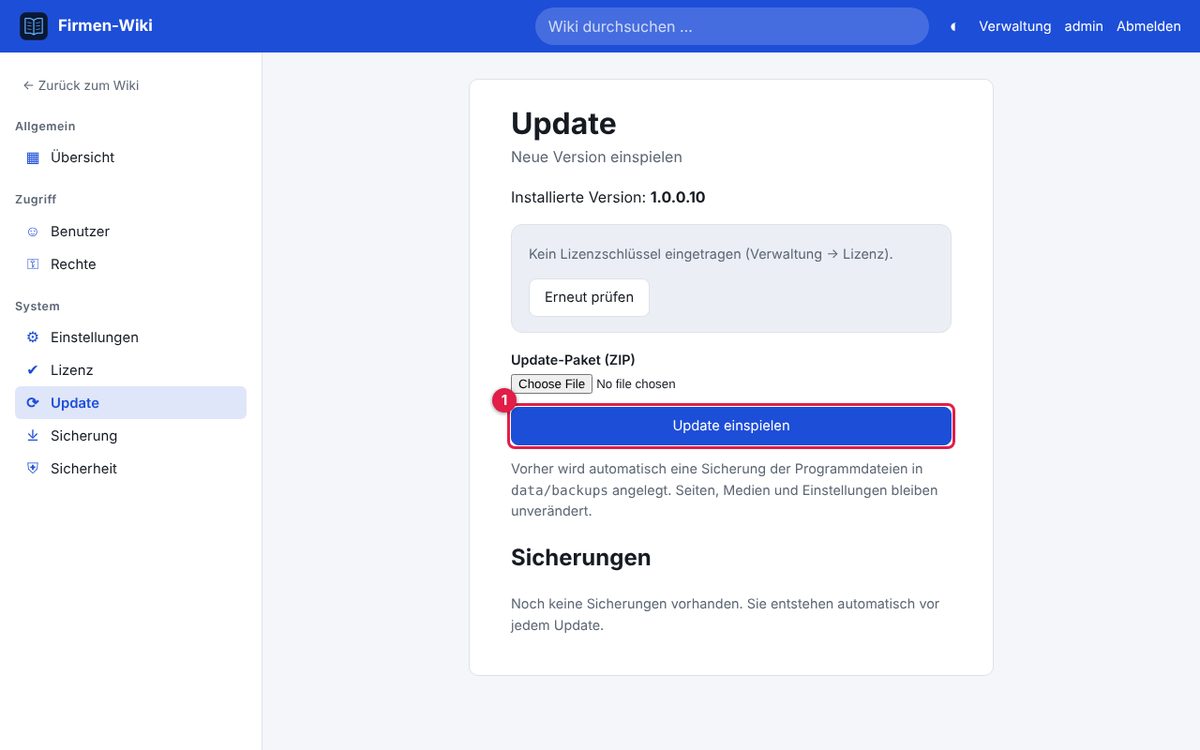Click the Benutzer smiley icon
The width and height of the screenshot is (1200, 750).
(32, 232)
